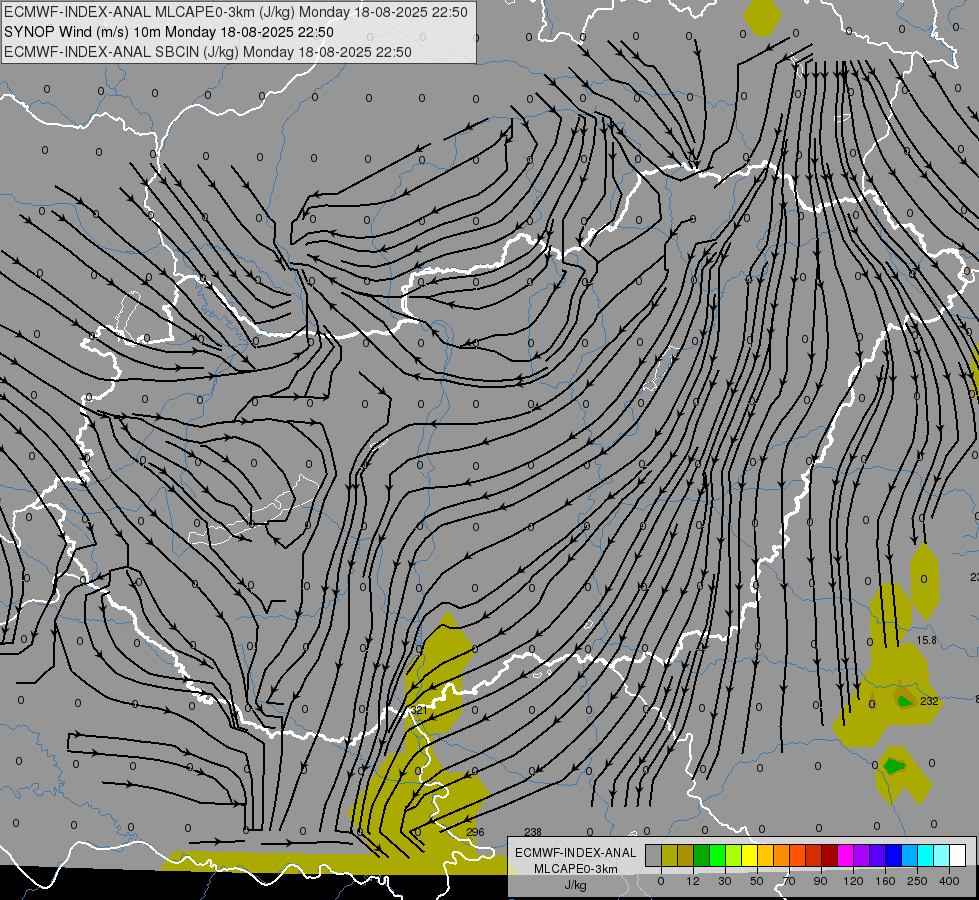Viewport: 979px width, 900px height.
Task: Click the legend unit J/kg
Action: tap(575, 885)
